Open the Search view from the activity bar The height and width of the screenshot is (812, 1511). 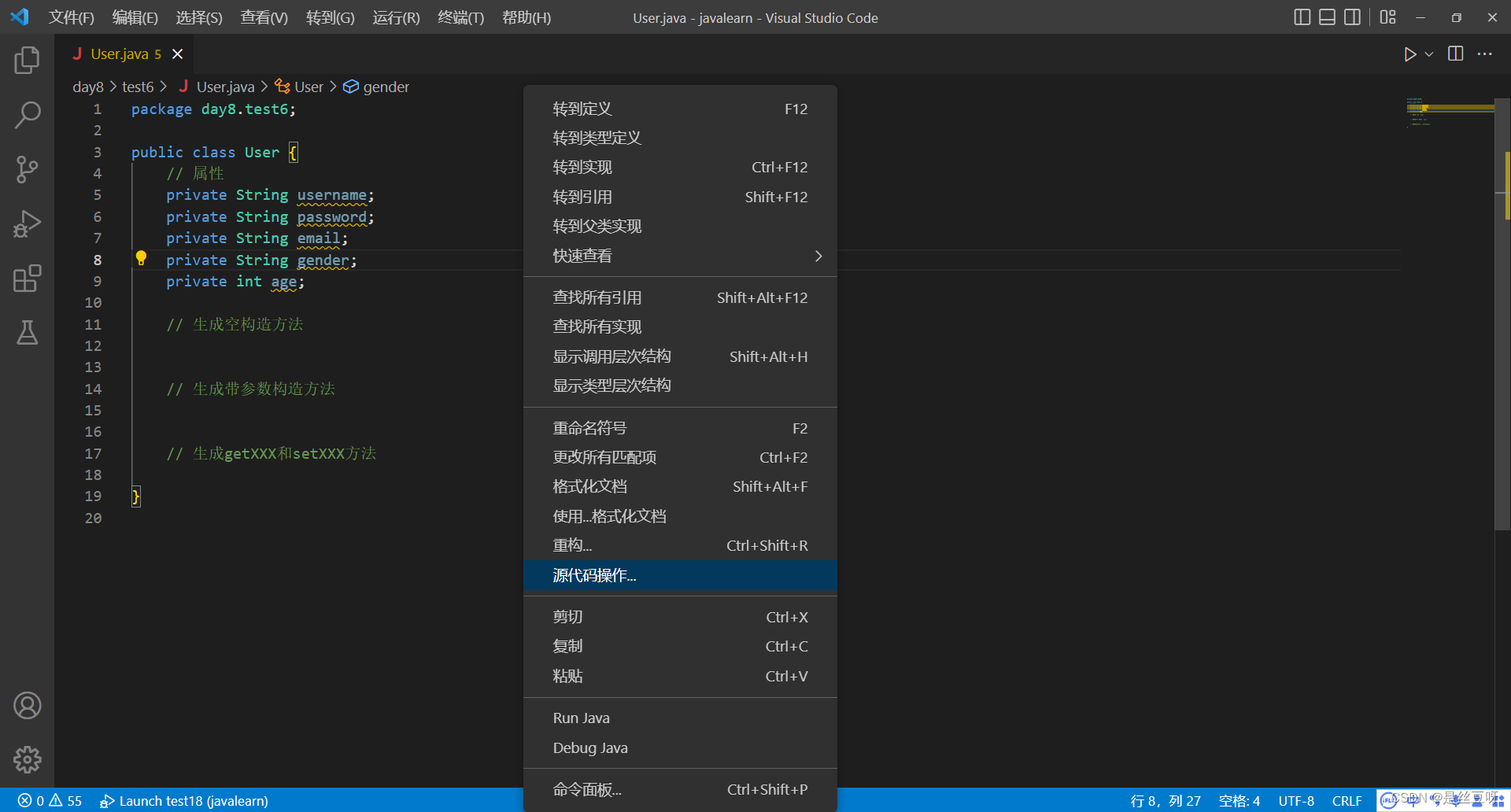click(x=28, y=115)
